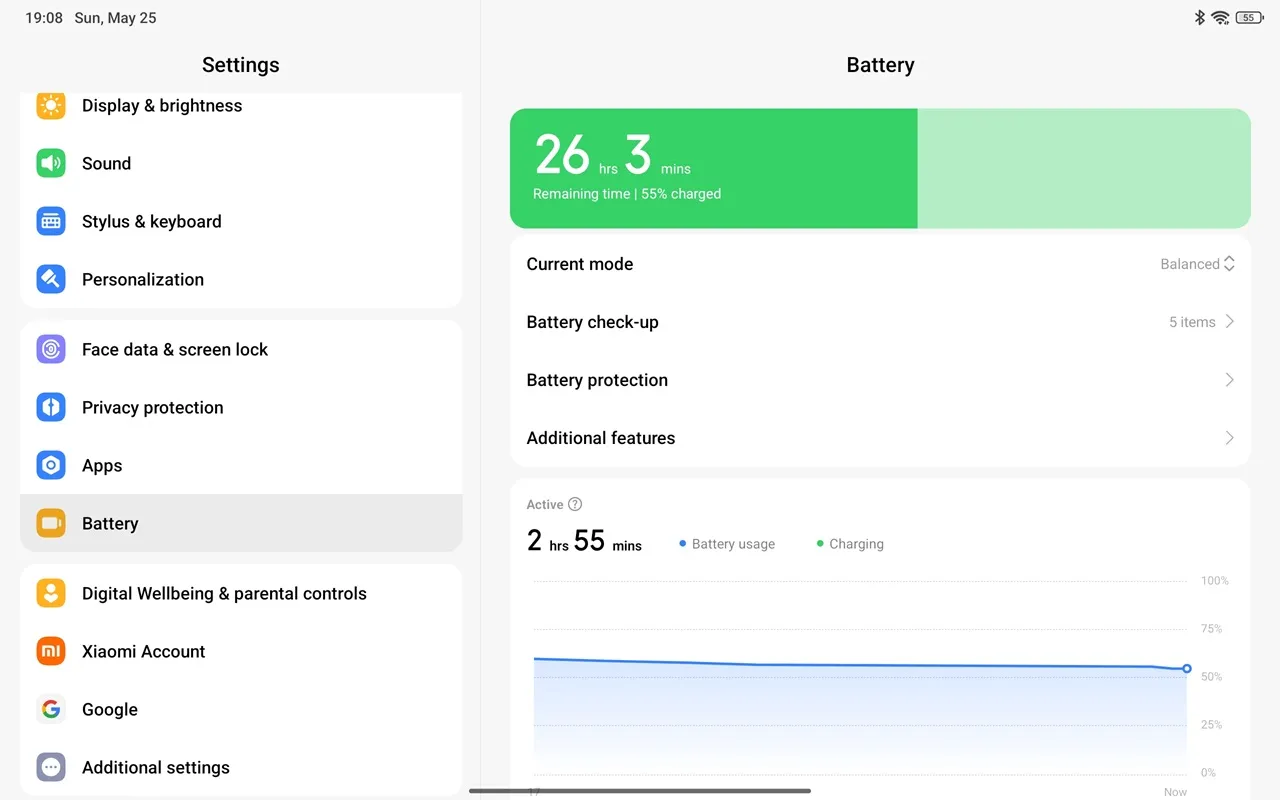The image size is (1280, 800).
Task: Click the help icon next to Active
Action: point(575,505)
